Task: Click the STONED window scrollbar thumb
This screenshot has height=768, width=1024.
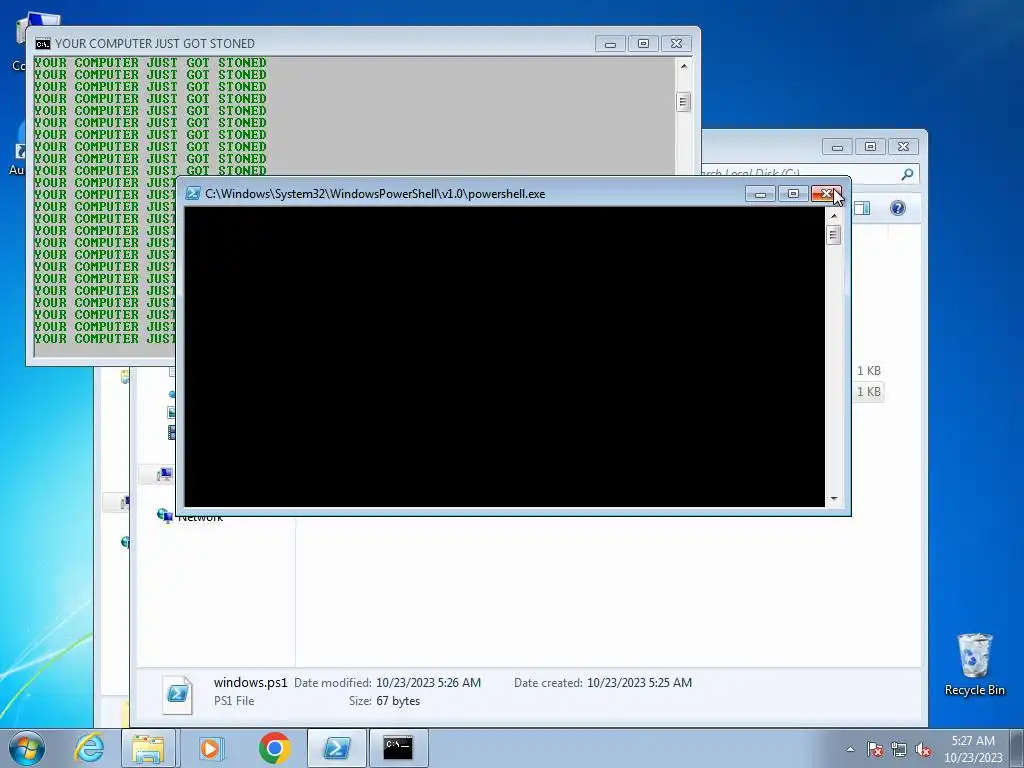Action: tap(684, 102)
